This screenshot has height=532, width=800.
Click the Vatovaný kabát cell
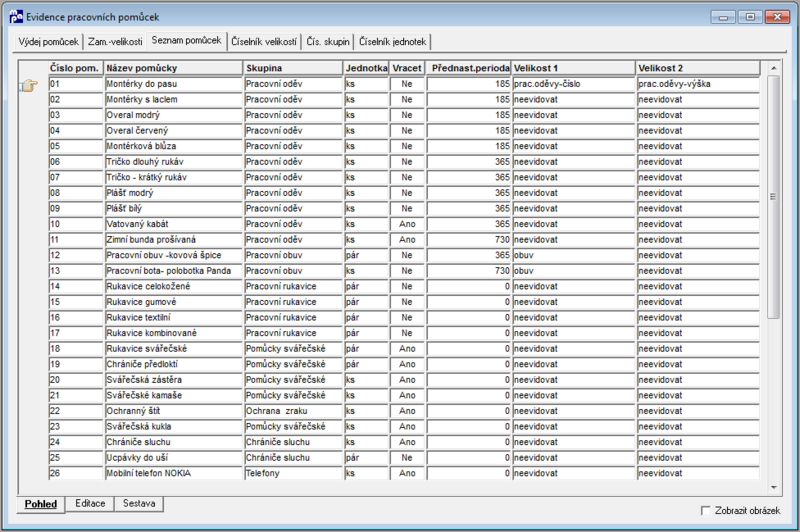coord(173,224)
